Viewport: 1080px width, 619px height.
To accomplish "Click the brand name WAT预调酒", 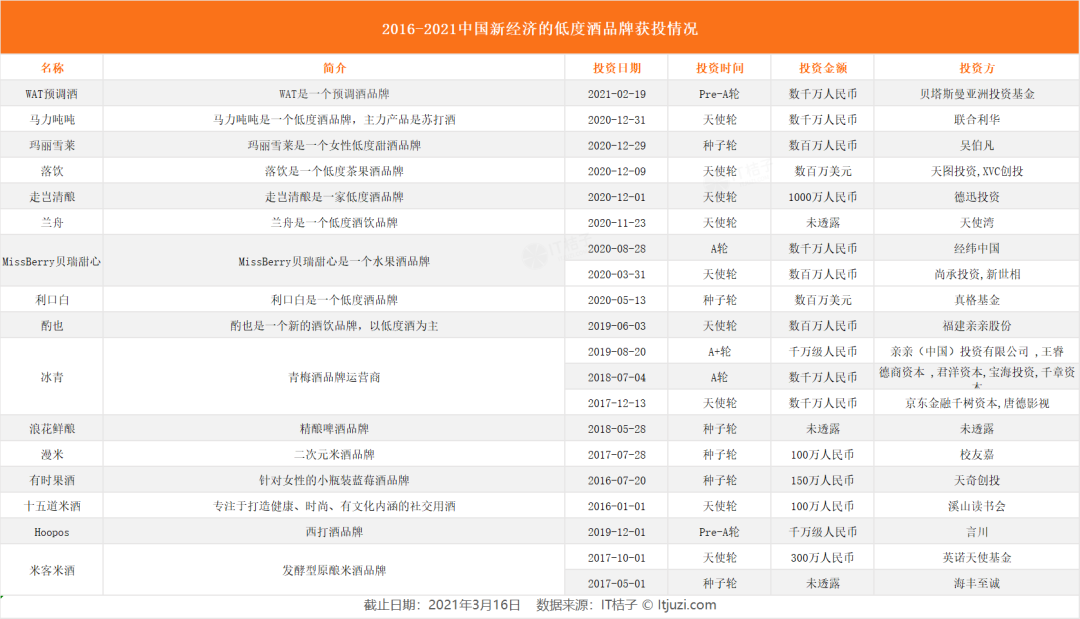I will 52,94.
